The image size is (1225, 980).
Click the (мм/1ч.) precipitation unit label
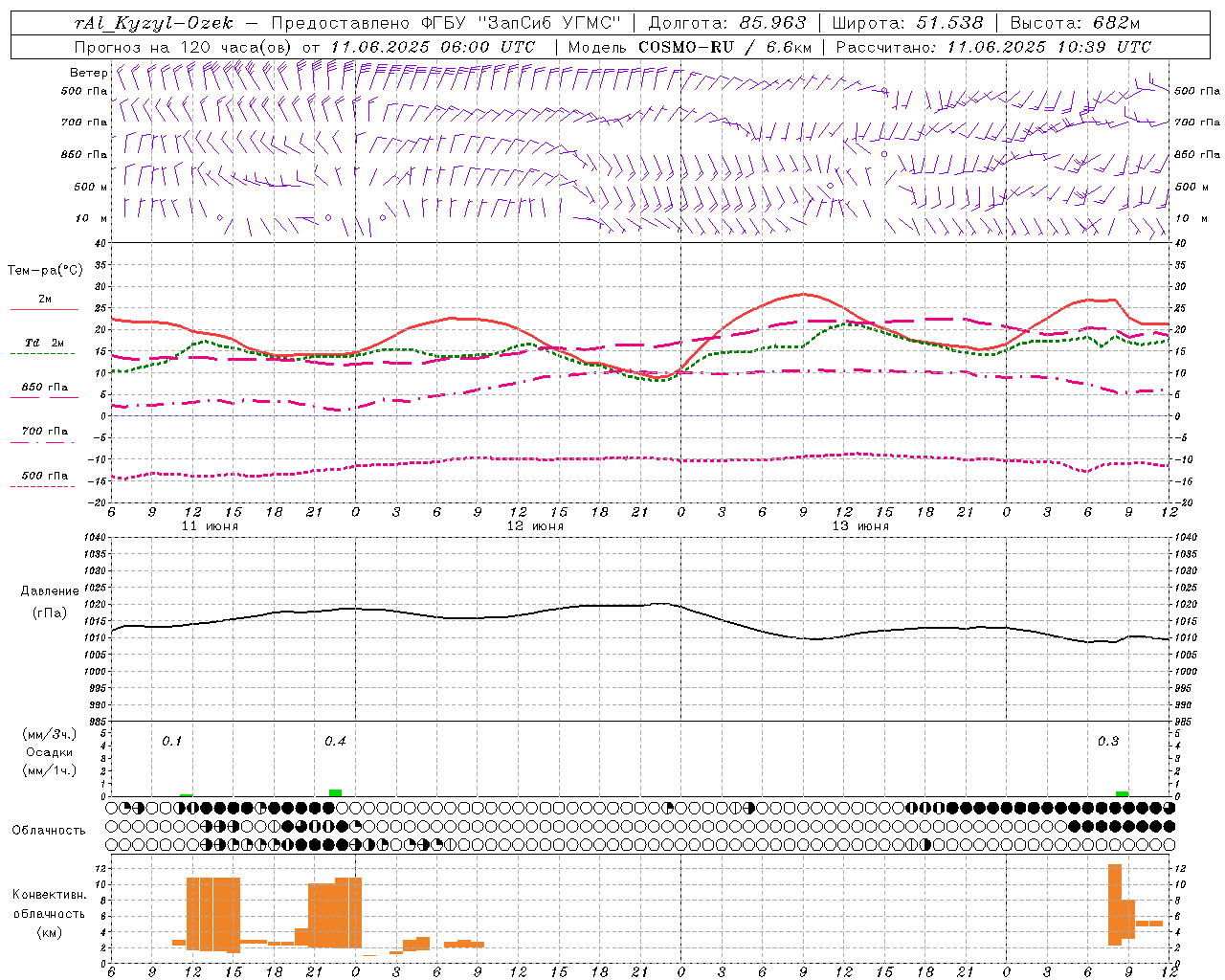[x=50, y=770]
